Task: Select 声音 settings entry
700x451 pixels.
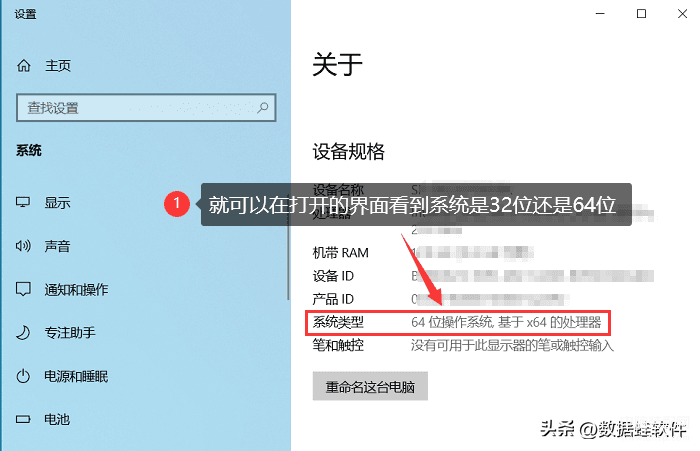Action: coord(57,246)
